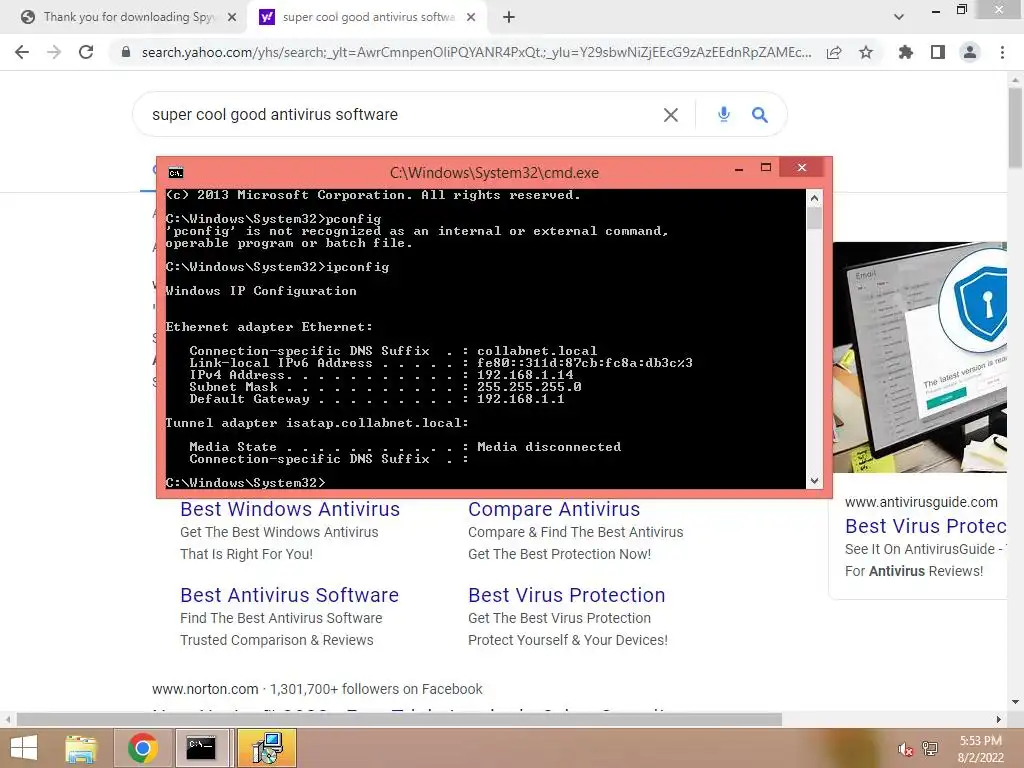This screenshot has width=1024, height=768.
Task: Clear the Yahoo search box text
Action: tap(671, 115)
